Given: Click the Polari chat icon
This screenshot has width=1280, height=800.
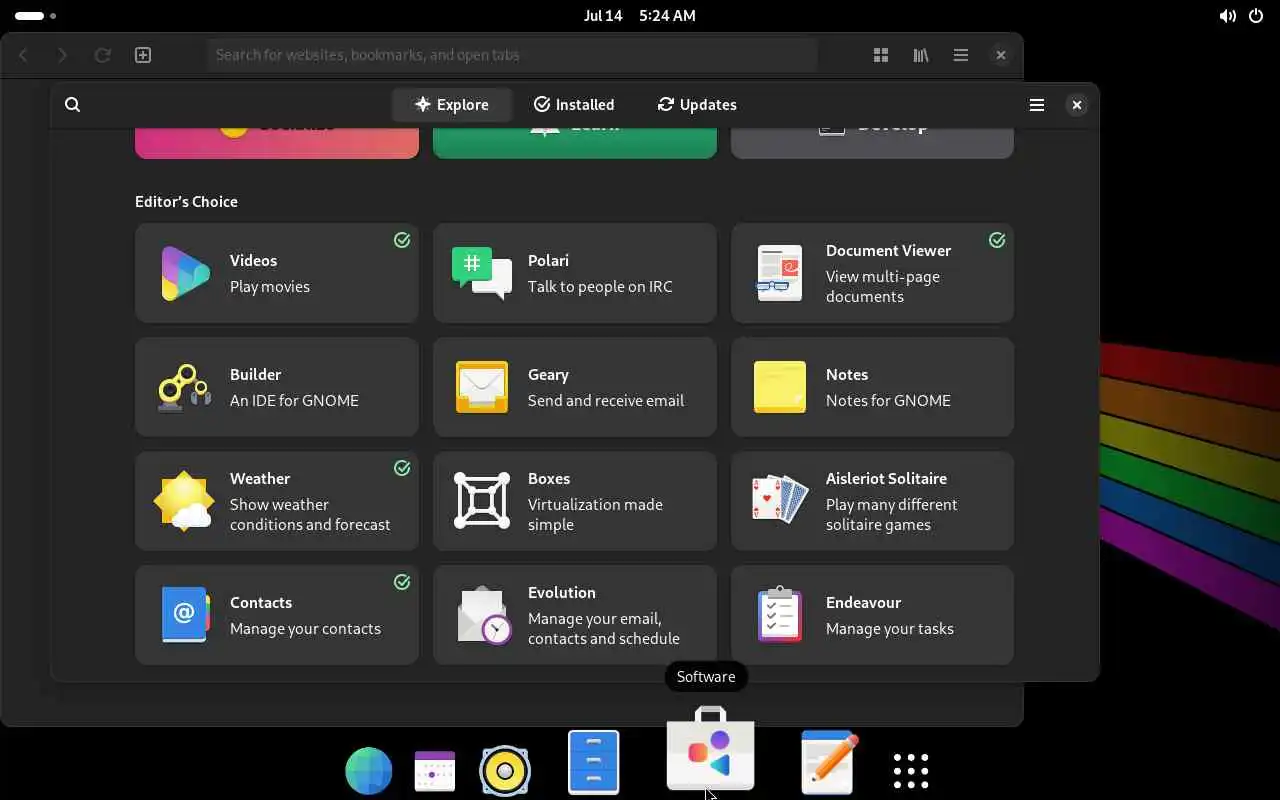Looking at the screenshot, I should [x=482, y=273].
